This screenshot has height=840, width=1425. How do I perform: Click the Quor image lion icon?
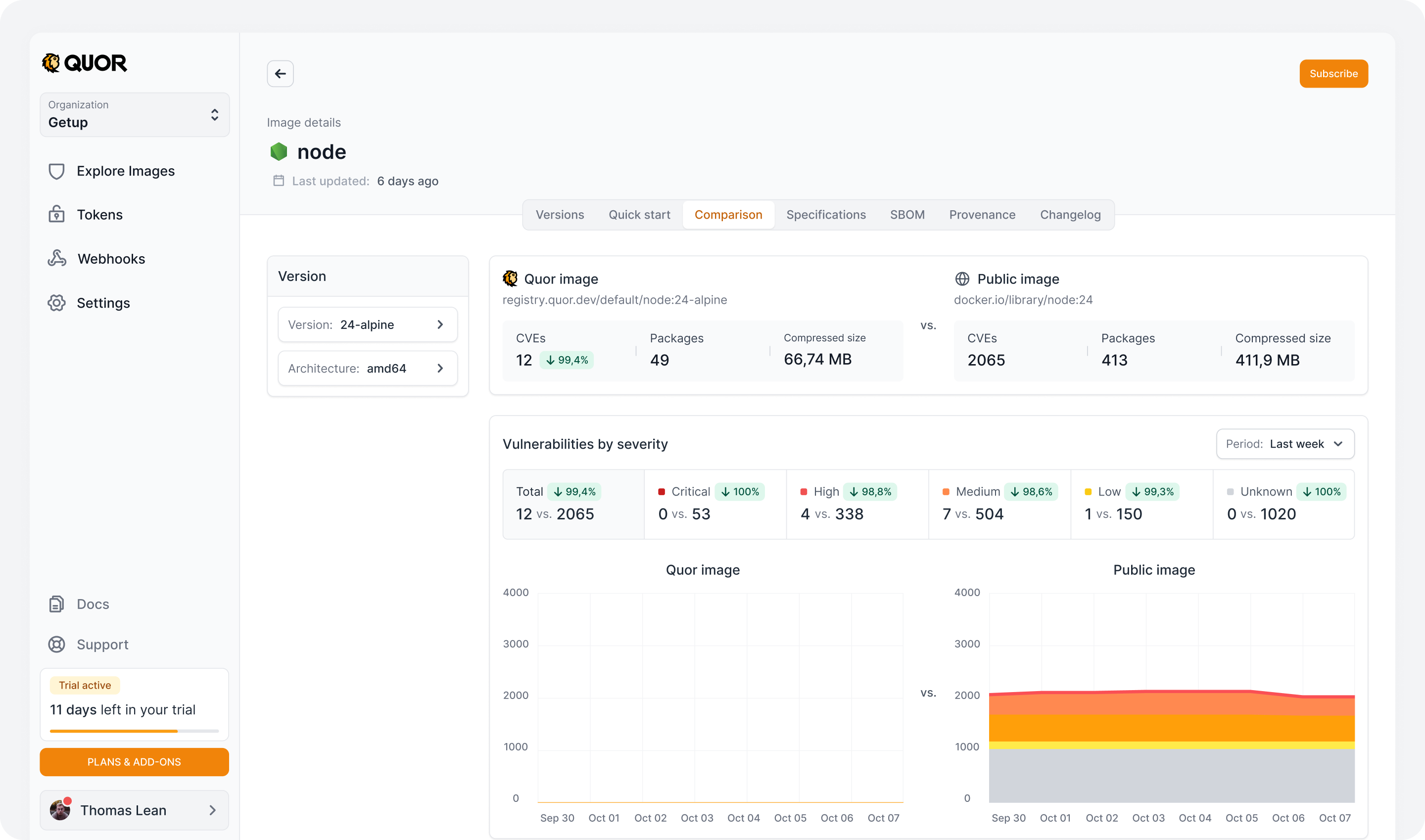[x=510, y=279]
